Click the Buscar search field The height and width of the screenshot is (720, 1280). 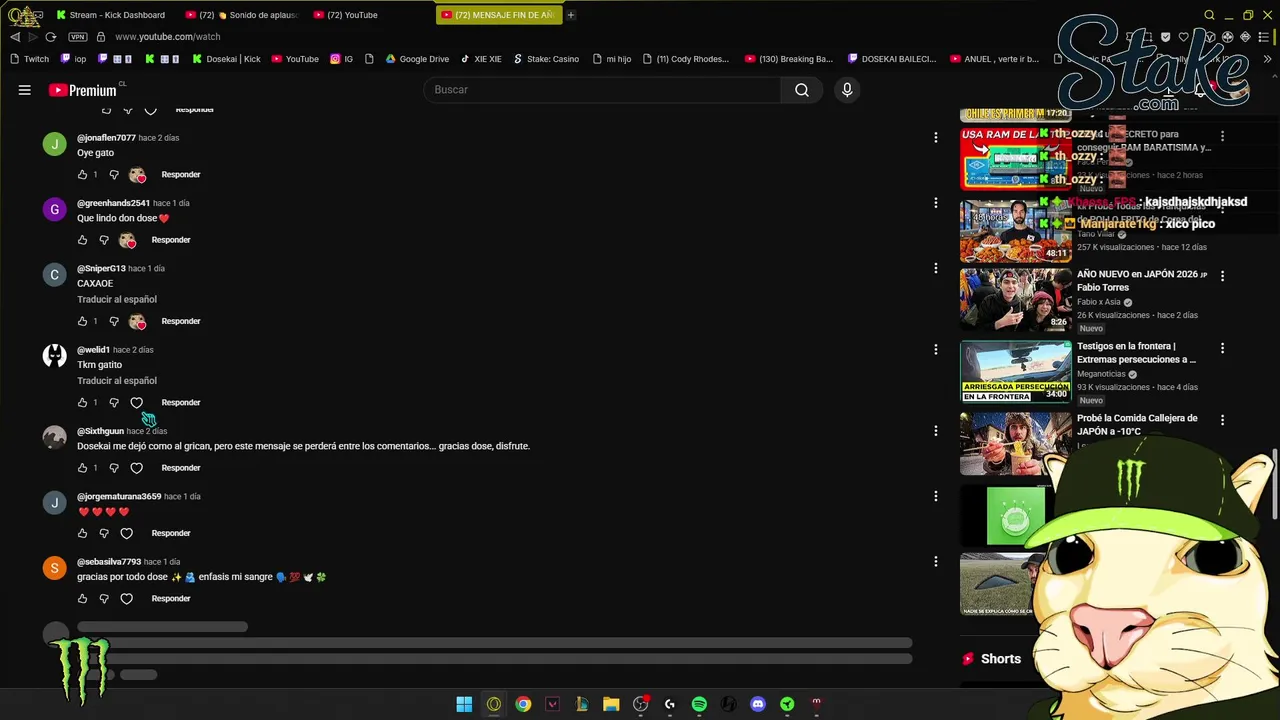point(602,90)
